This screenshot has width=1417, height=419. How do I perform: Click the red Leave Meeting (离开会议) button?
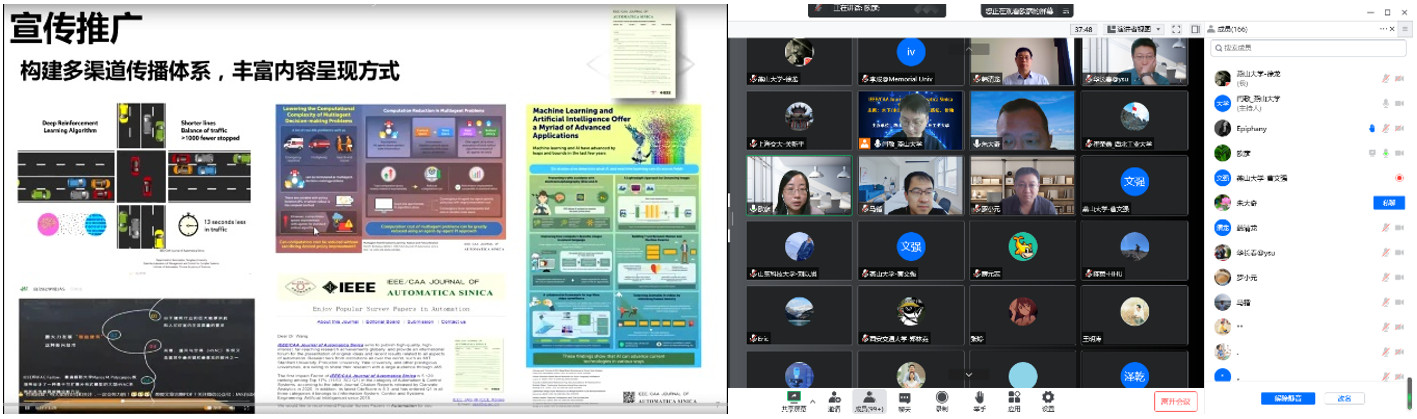coord(1176,401)
